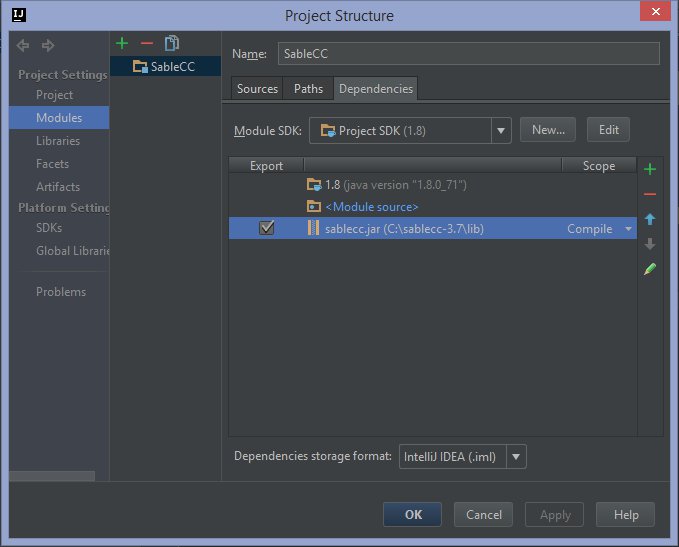The image size is (679, 547).
Task: Open Libraries settings
Action: [x=58, y=141]
